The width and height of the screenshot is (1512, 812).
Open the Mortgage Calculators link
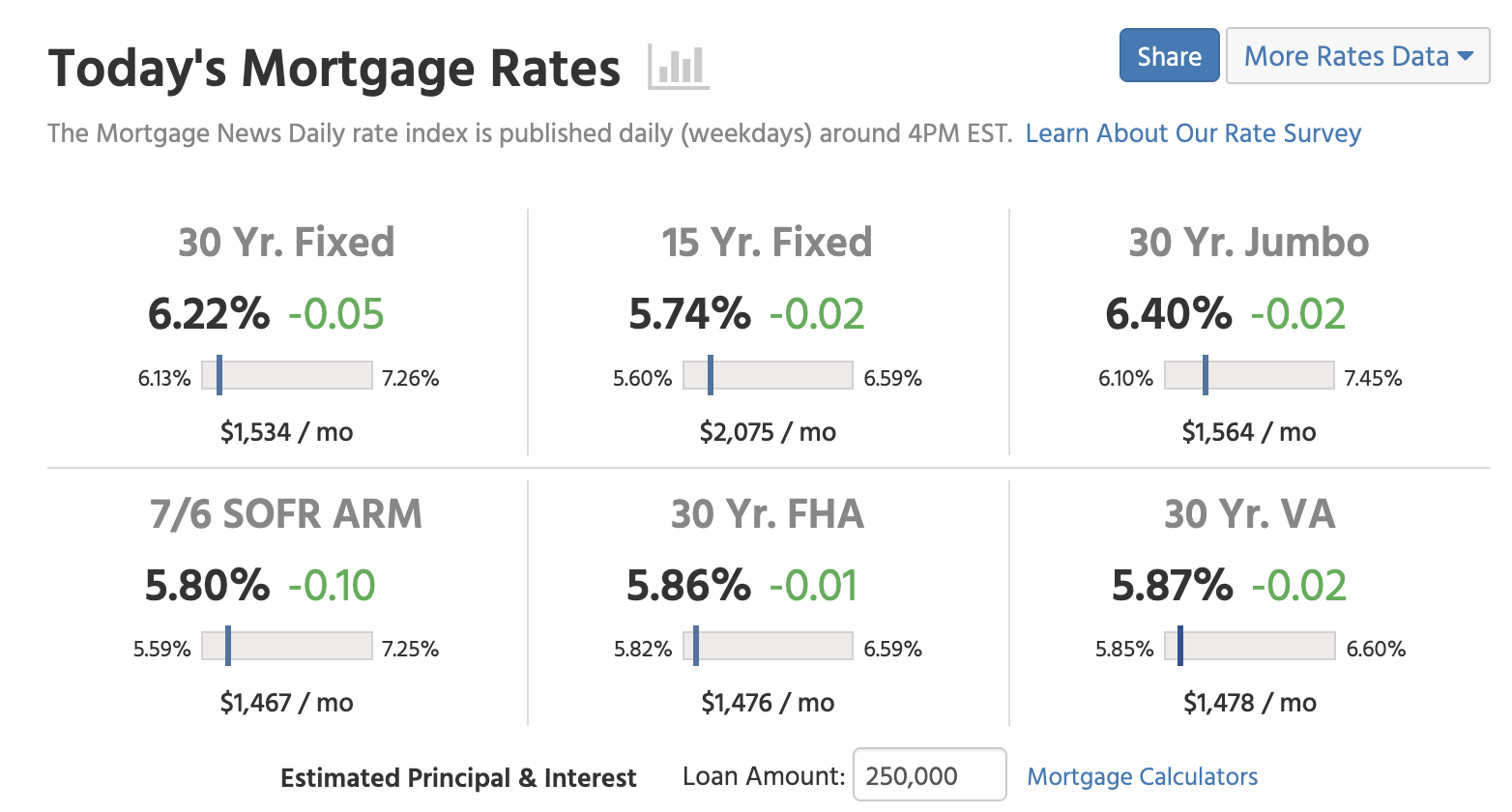[1142, 777]
